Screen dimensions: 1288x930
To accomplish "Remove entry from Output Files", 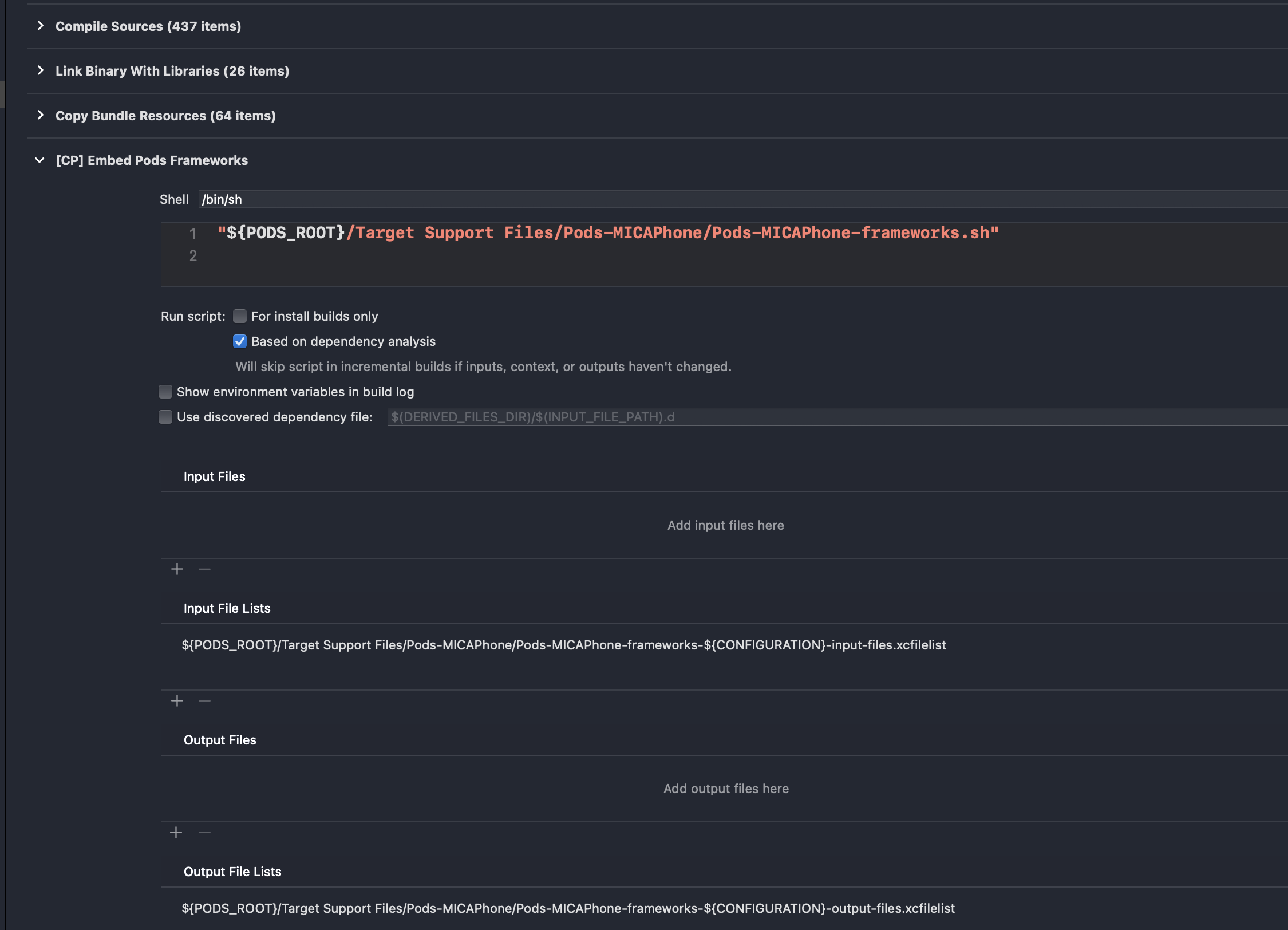I will (x=204, y=833).
